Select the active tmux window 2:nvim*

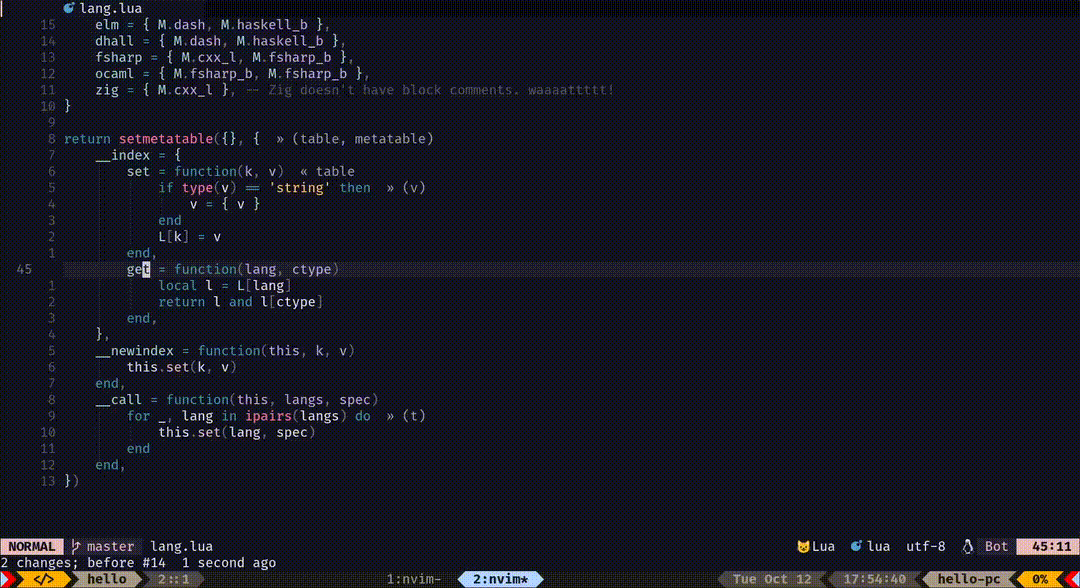click(500, 580)
